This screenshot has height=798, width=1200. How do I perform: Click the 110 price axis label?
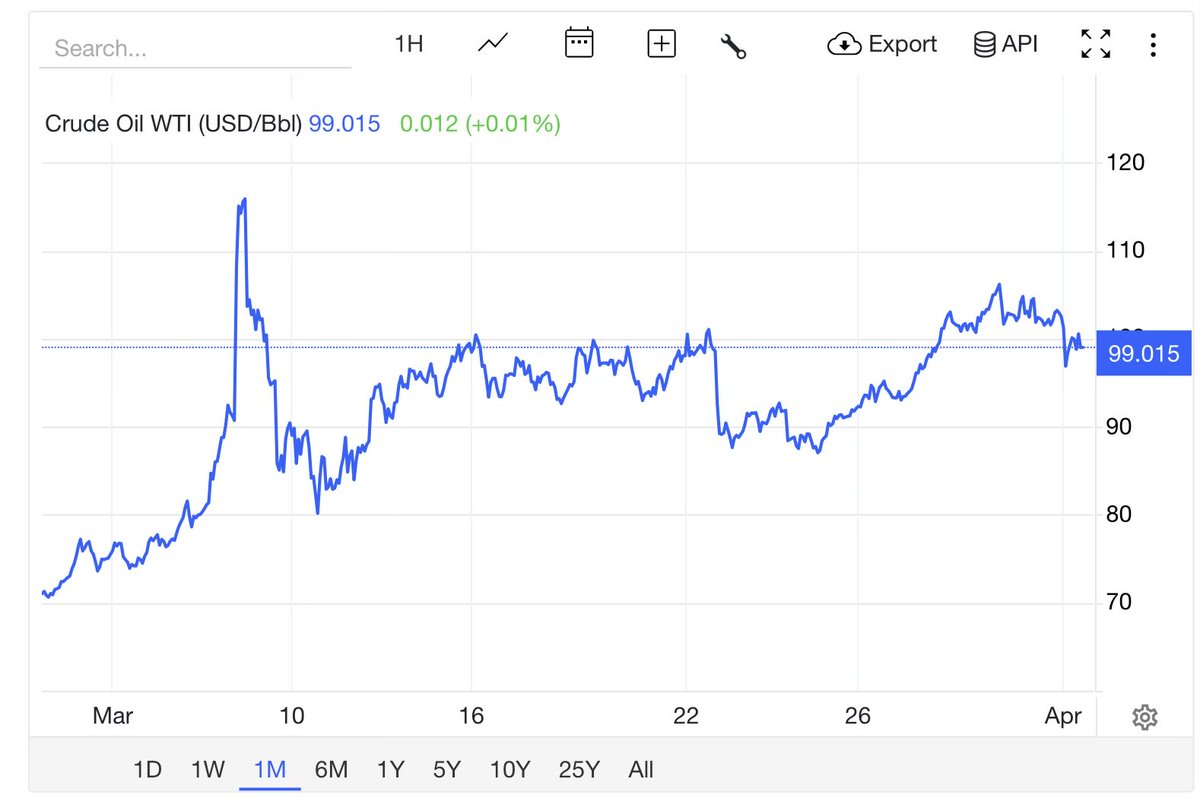coord(1126,250)
